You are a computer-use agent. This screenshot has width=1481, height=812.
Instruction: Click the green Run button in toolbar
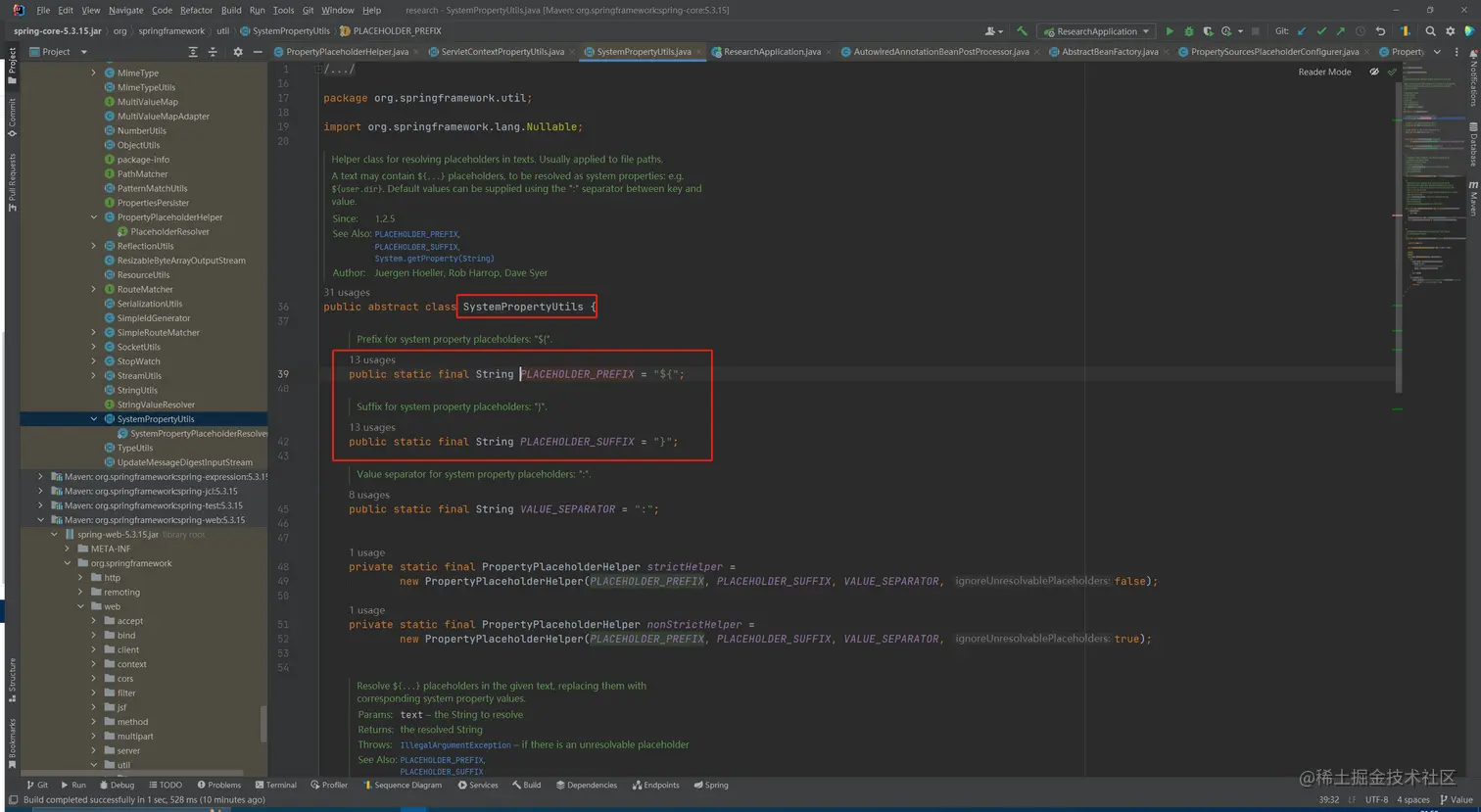coord(1169,31)
